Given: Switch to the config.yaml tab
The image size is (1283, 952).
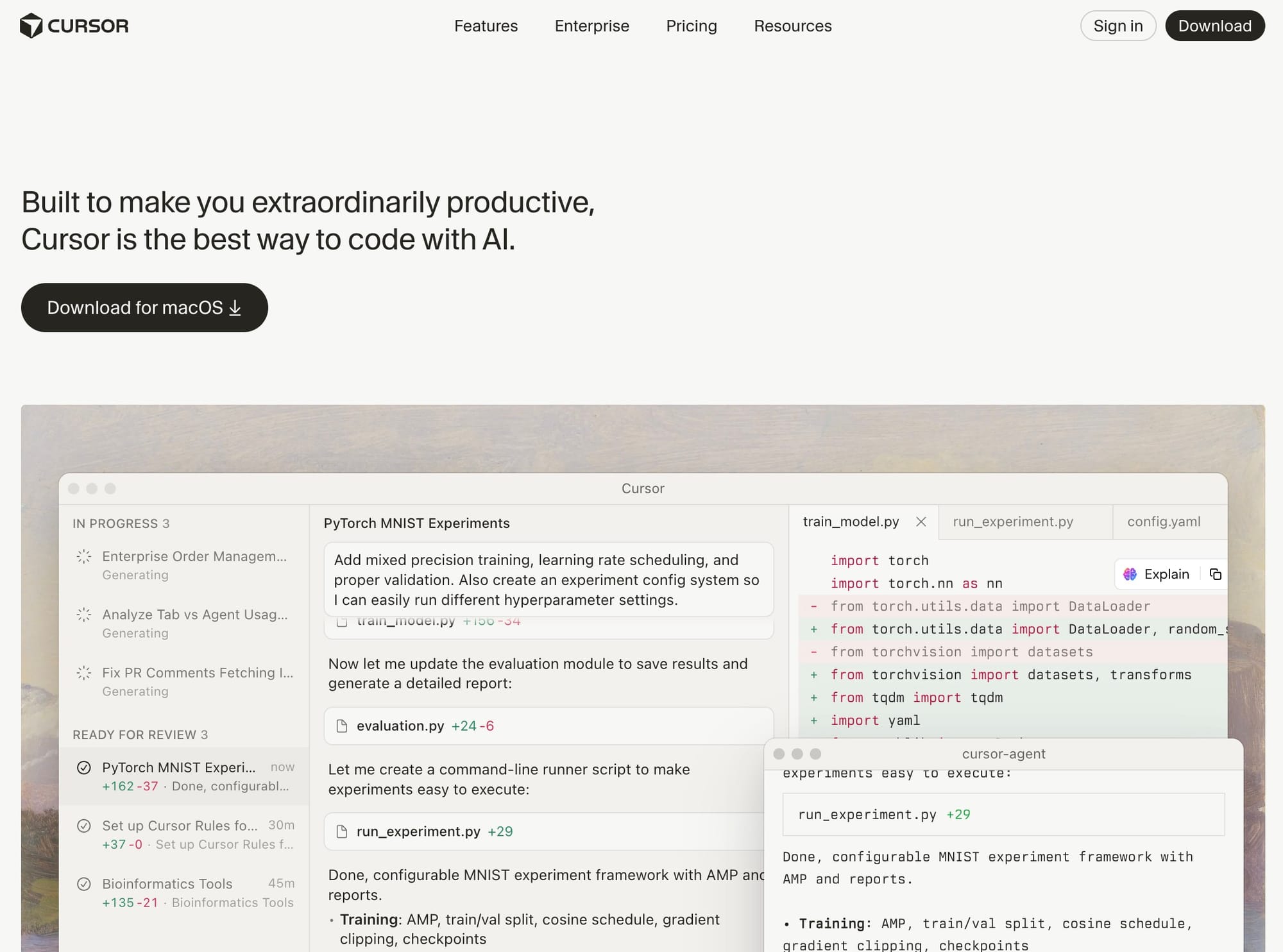Looking at the screenshot, I should (x=1164, y=522).
